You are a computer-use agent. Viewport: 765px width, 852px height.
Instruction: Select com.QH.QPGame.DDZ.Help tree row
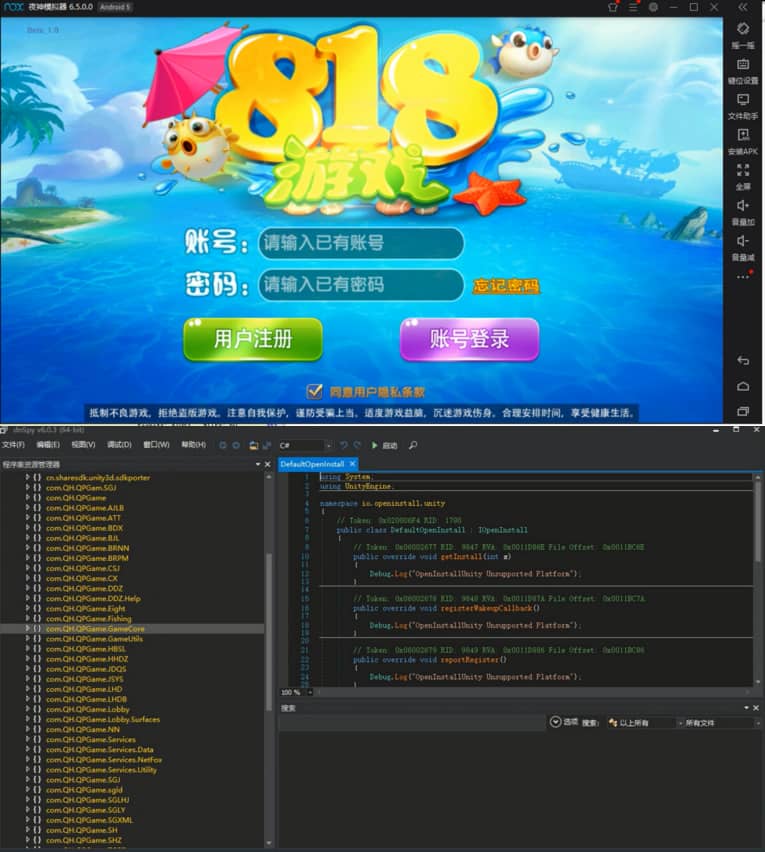click(x=93, y=598)
